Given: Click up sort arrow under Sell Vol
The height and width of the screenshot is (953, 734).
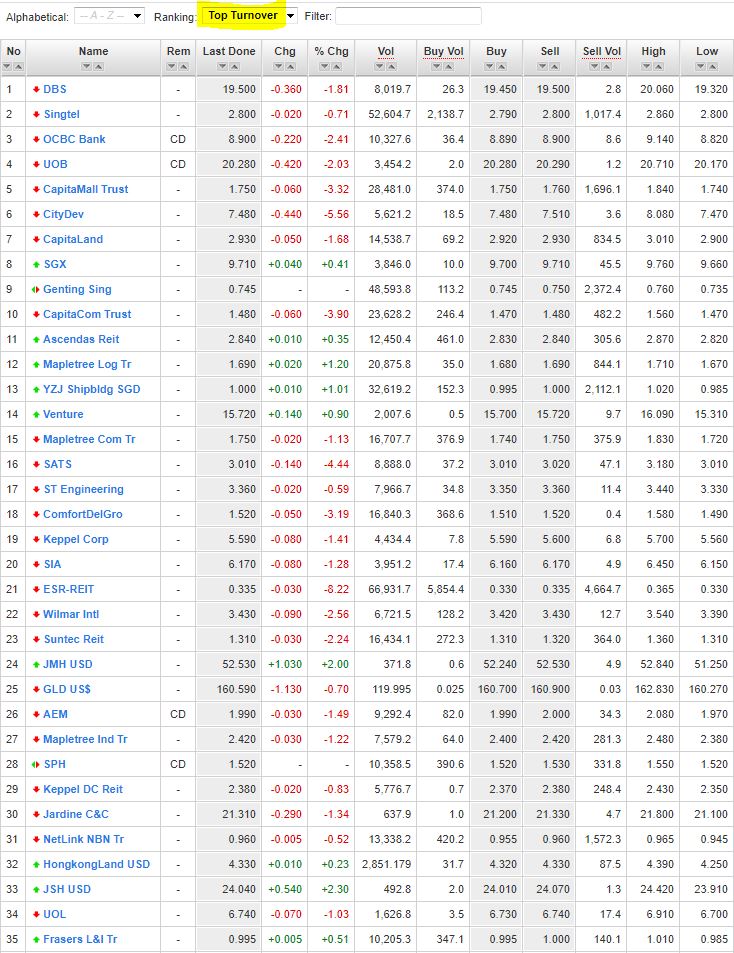Looking at the screenshot, I should (x=606, y=66).
